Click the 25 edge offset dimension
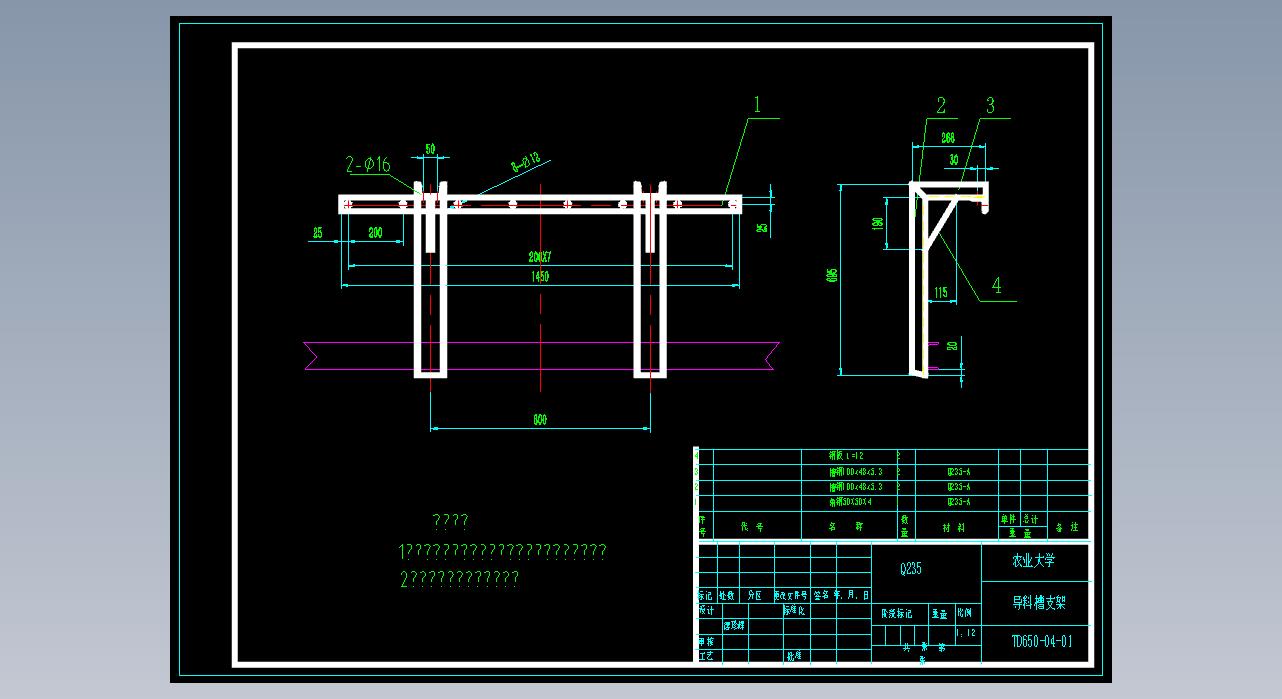This screenshot has width=1282, height=699. click(318, 232)
